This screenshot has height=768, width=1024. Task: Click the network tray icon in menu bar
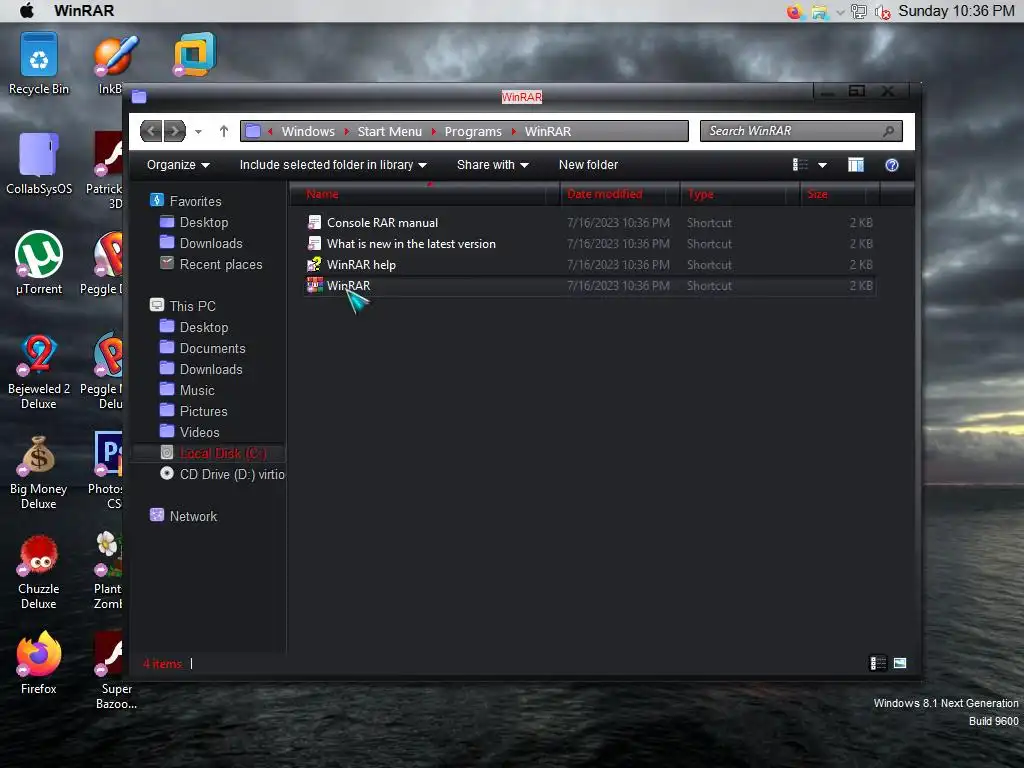click(858, 12)
